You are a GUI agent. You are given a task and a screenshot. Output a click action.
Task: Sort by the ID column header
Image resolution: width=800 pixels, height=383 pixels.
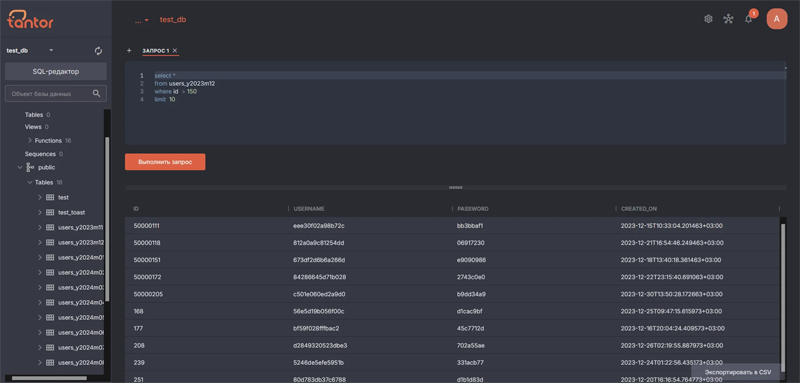pyautogui.click(x=136, y=209)
